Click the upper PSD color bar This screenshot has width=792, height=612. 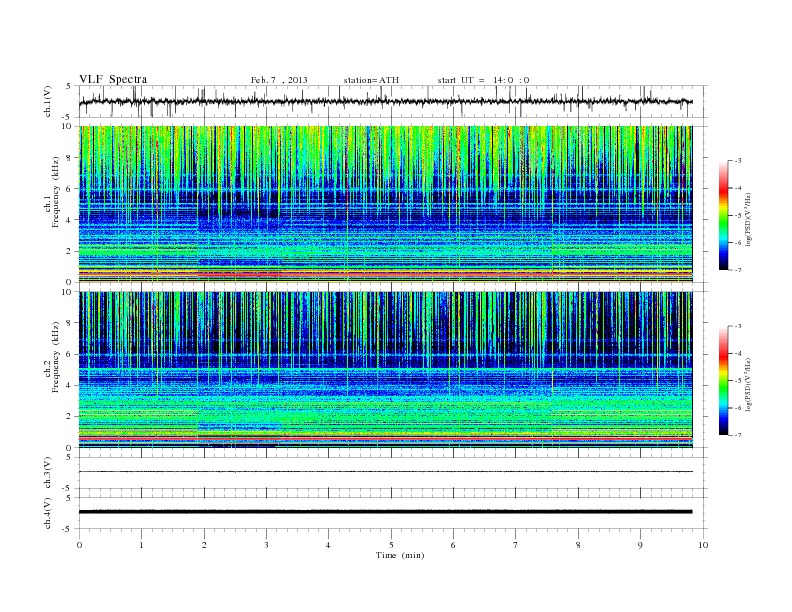(x=723, y=216)
